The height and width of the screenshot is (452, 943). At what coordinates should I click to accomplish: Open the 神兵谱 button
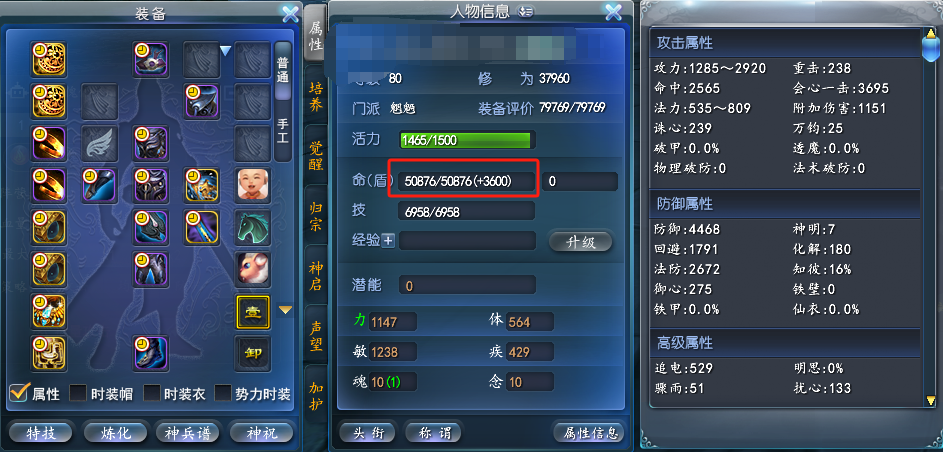[x=184, y=432]
